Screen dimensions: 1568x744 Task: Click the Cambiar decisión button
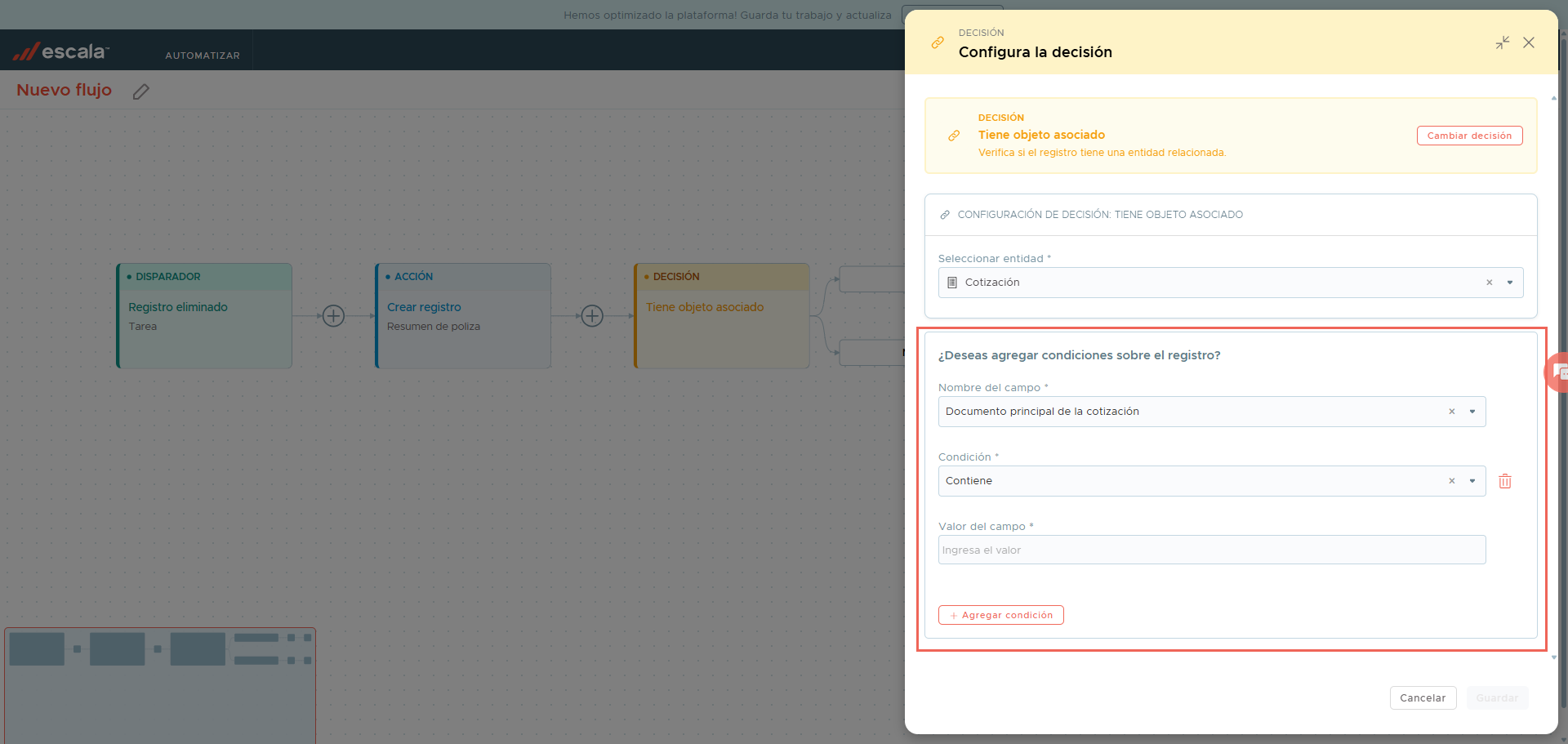coord(1469,136)
